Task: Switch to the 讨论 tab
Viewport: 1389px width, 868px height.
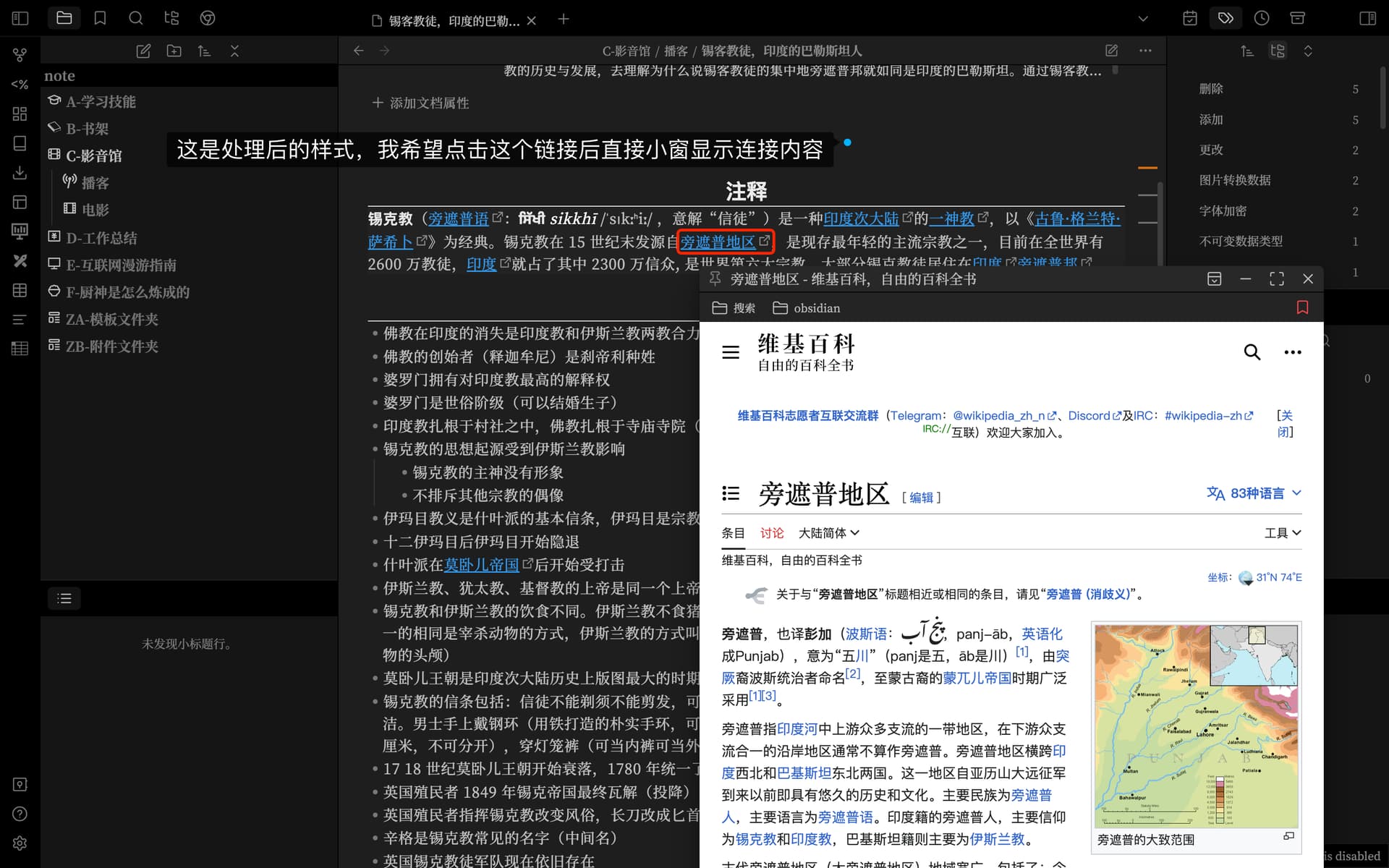Action: point(772,533)
